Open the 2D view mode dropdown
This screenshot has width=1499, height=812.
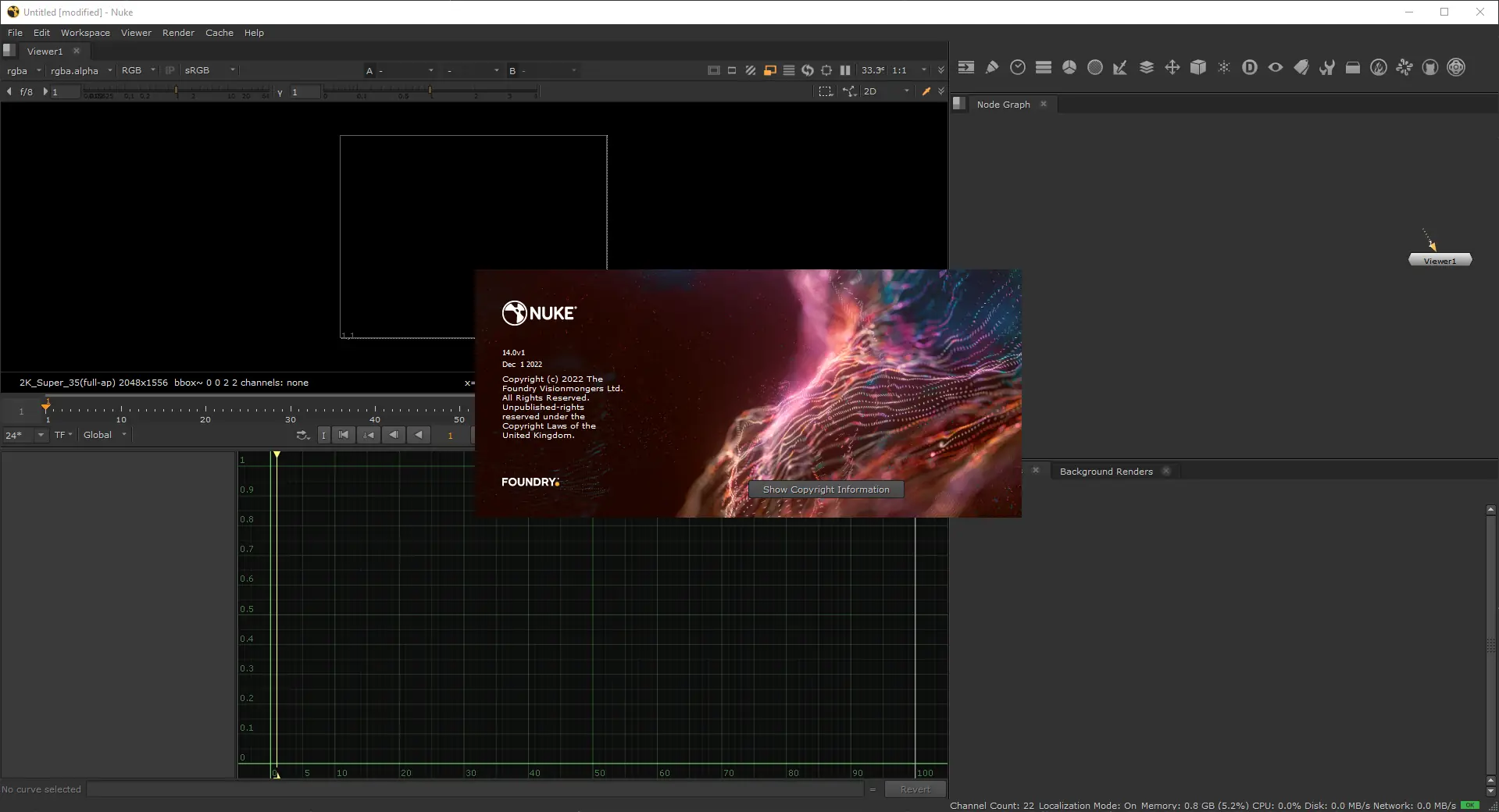point(887,91)
